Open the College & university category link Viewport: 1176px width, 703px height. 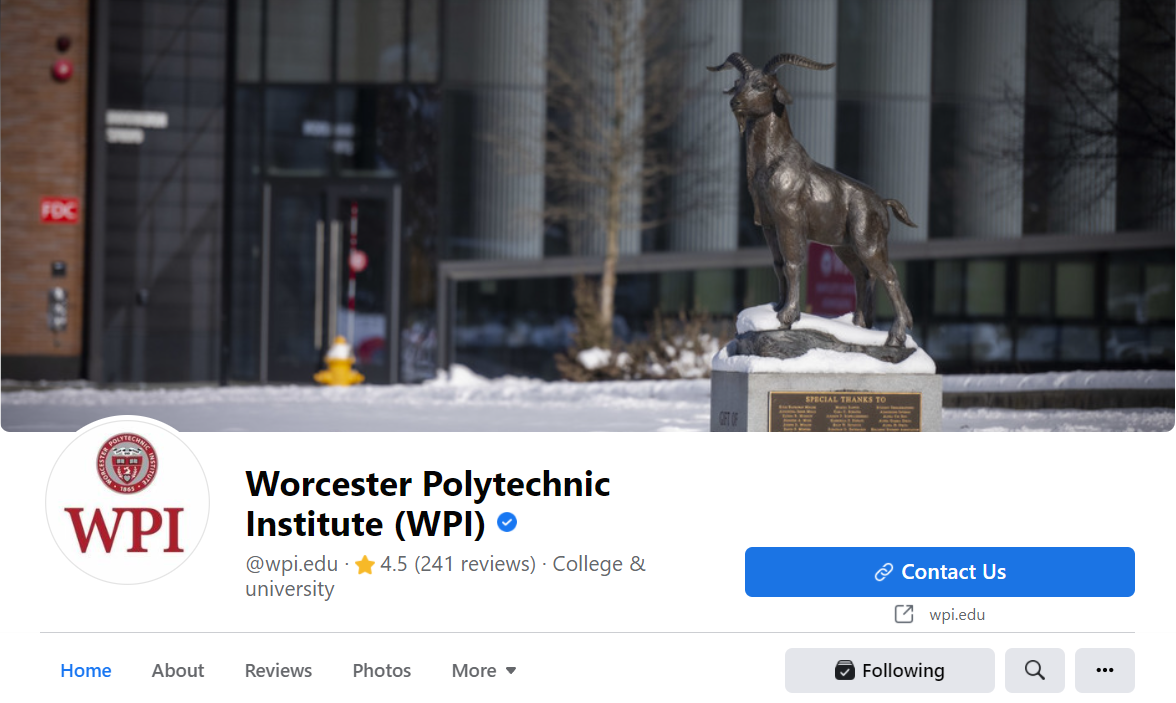click(x=446, y=576)
